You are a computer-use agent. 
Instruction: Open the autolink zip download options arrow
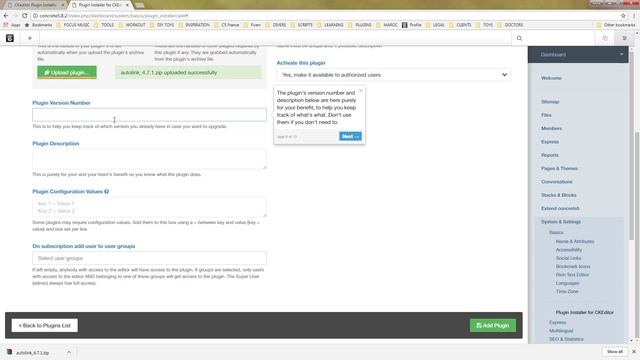pyautogui.click(x=69, y=352)
